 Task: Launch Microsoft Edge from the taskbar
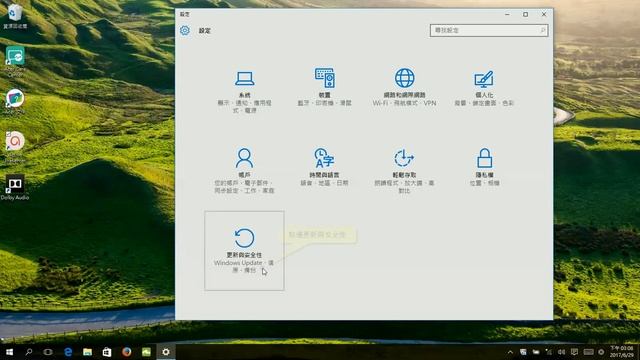[68, 352]
